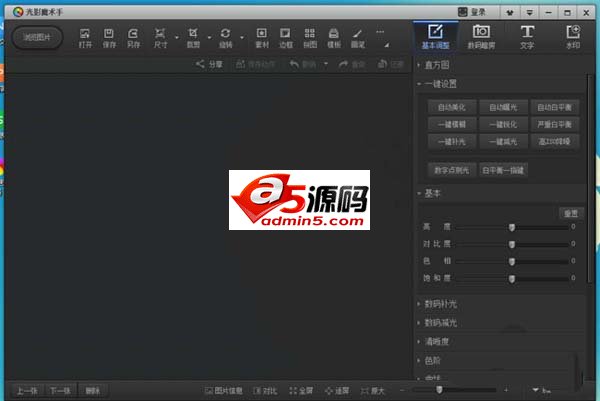Click the 打开 (Open) toolbar icon

pos(85,37)
